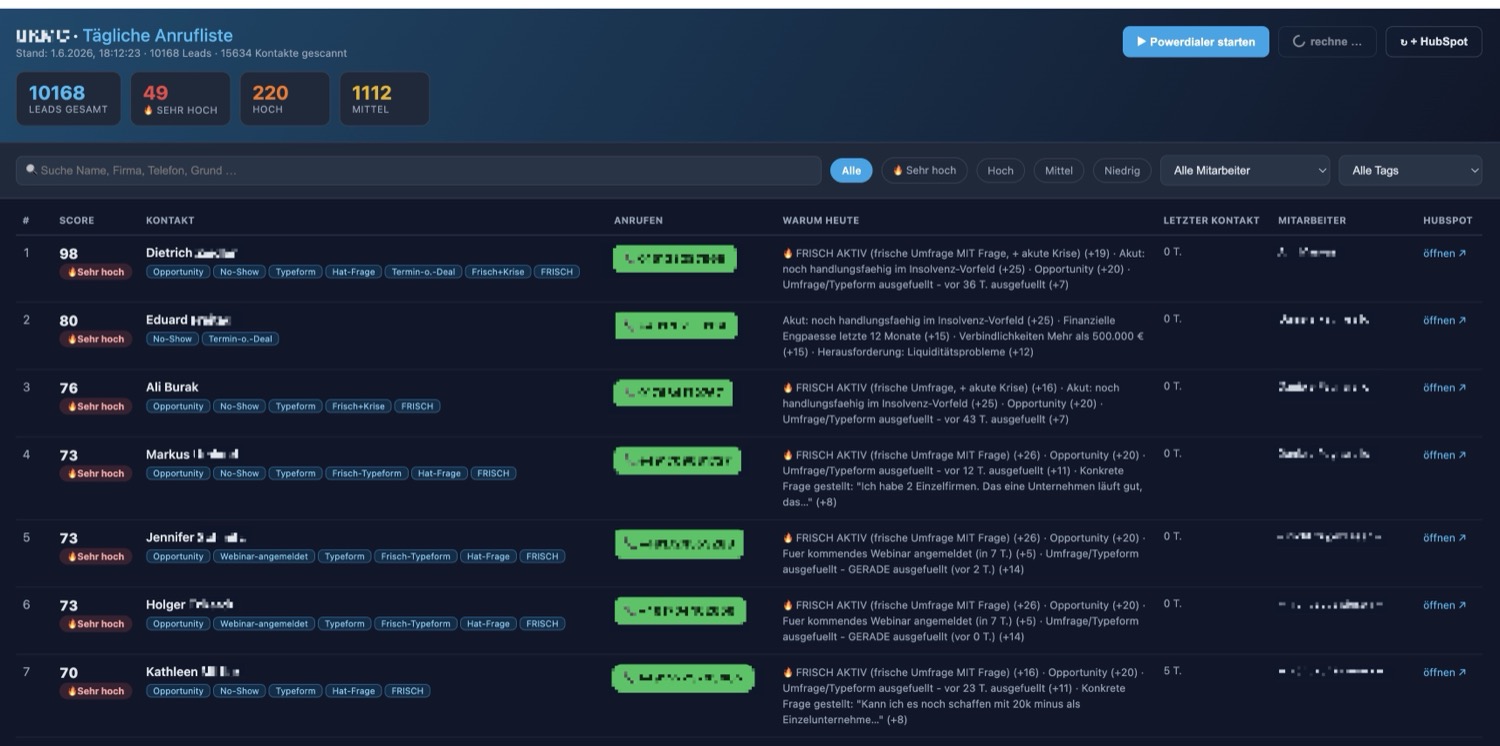
Task: Click the contact name Ali Burak
Action: [x=172, y=387]
